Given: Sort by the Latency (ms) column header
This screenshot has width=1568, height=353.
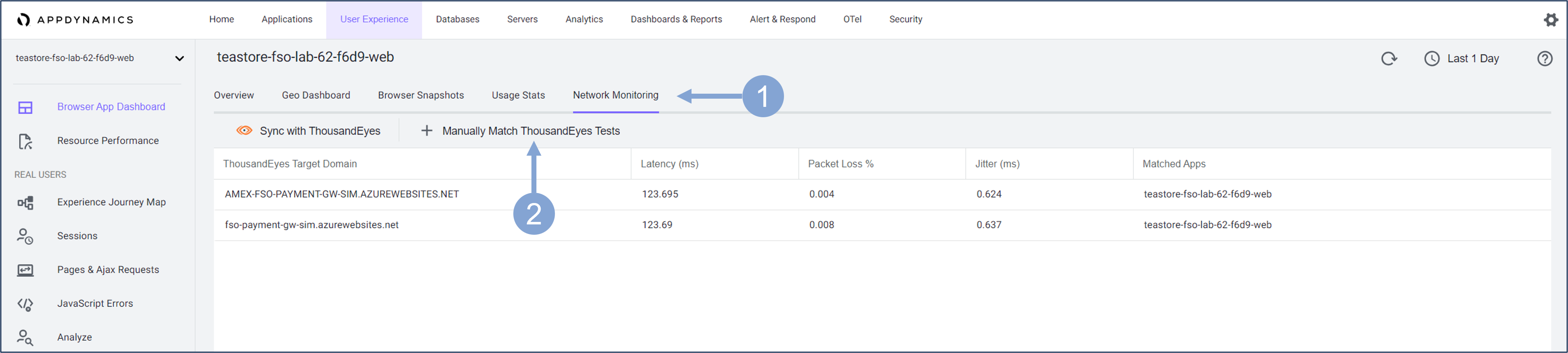Looking at the screenshot, I should (x=669, y=164).
